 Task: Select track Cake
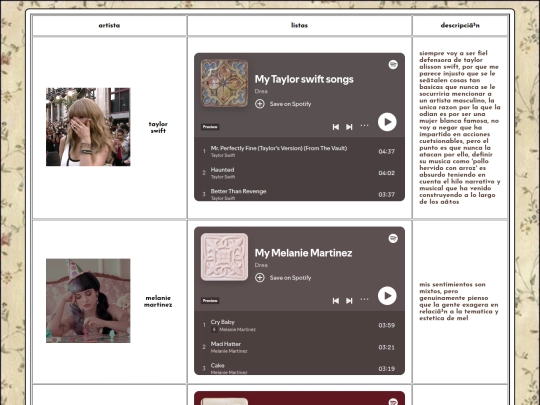(x=299, y=368)
